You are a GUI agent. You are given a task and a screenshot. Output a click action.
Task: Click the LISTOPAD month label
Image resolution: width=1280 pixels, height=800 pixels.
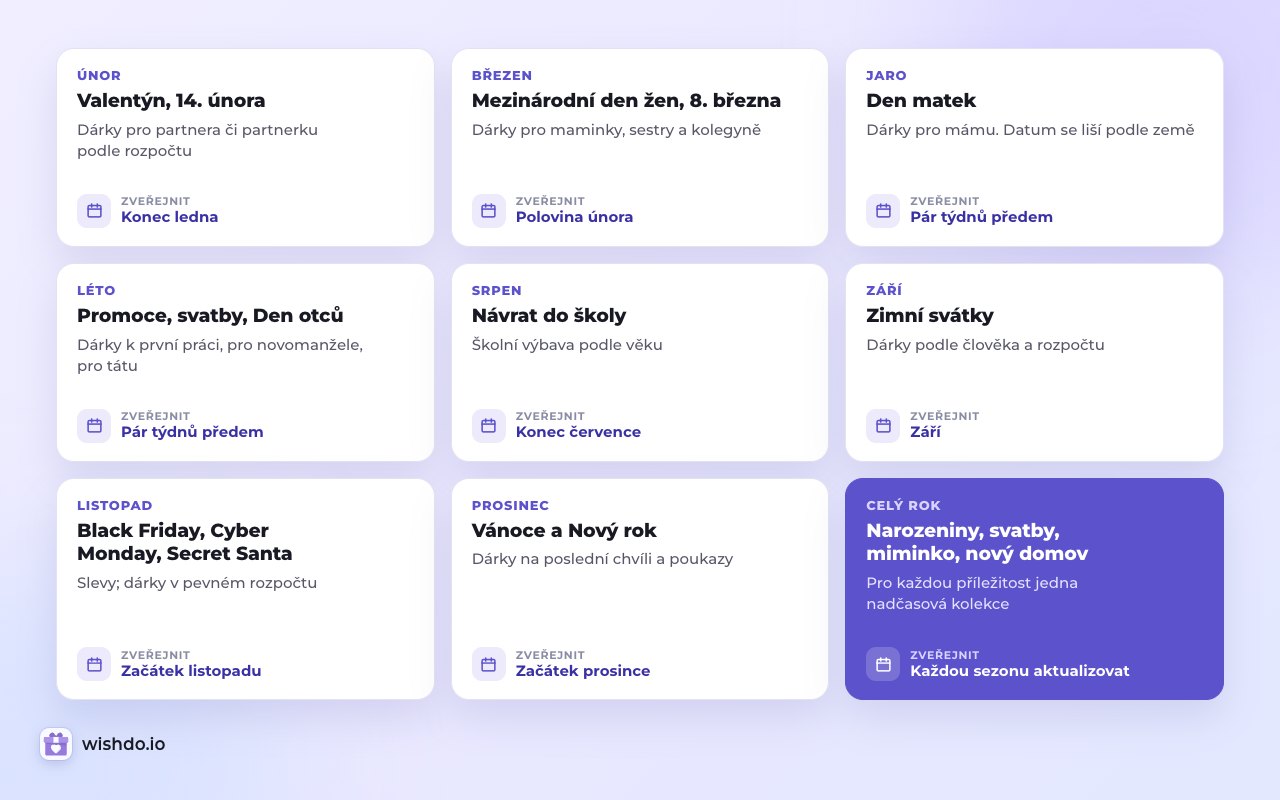pyautogui.click(x=115, y=506)
